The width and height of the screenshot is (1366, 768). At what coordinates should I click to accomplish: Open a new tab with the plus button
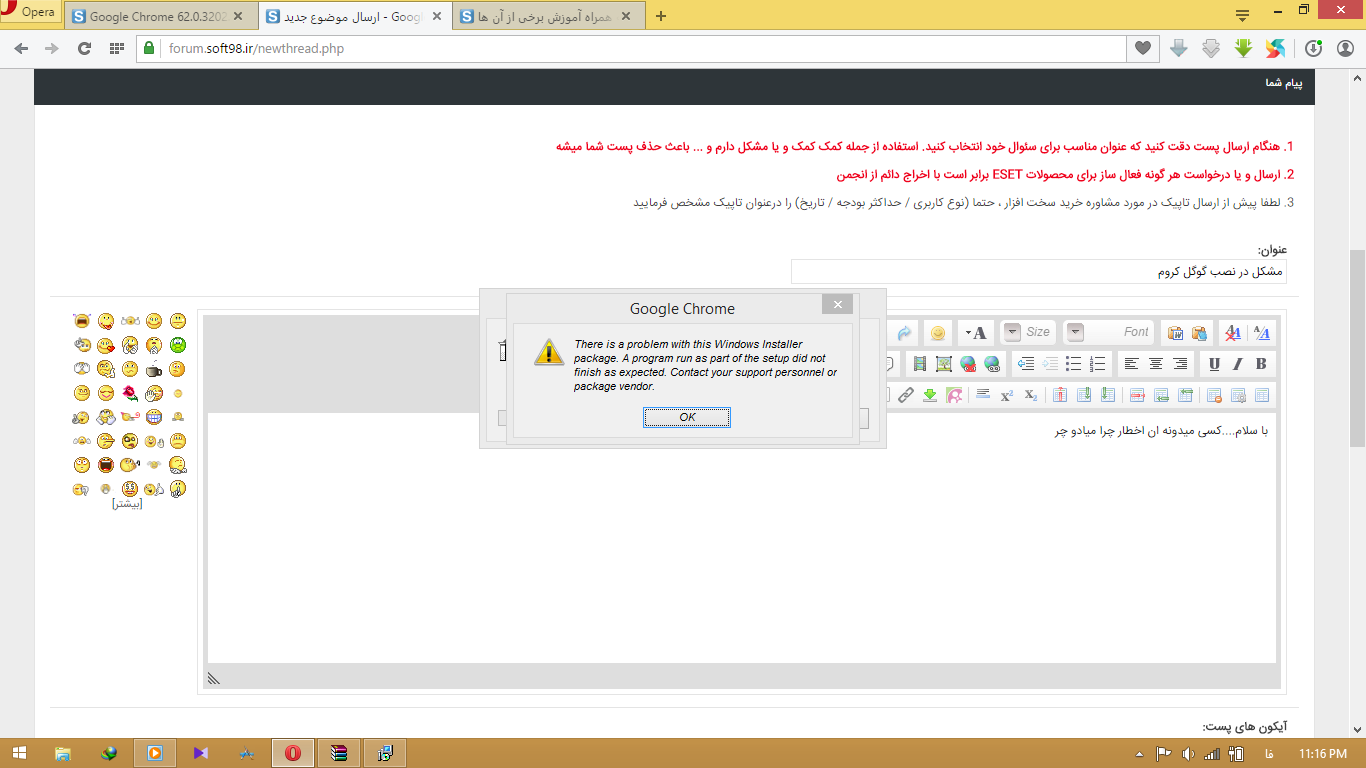(660, 16)
